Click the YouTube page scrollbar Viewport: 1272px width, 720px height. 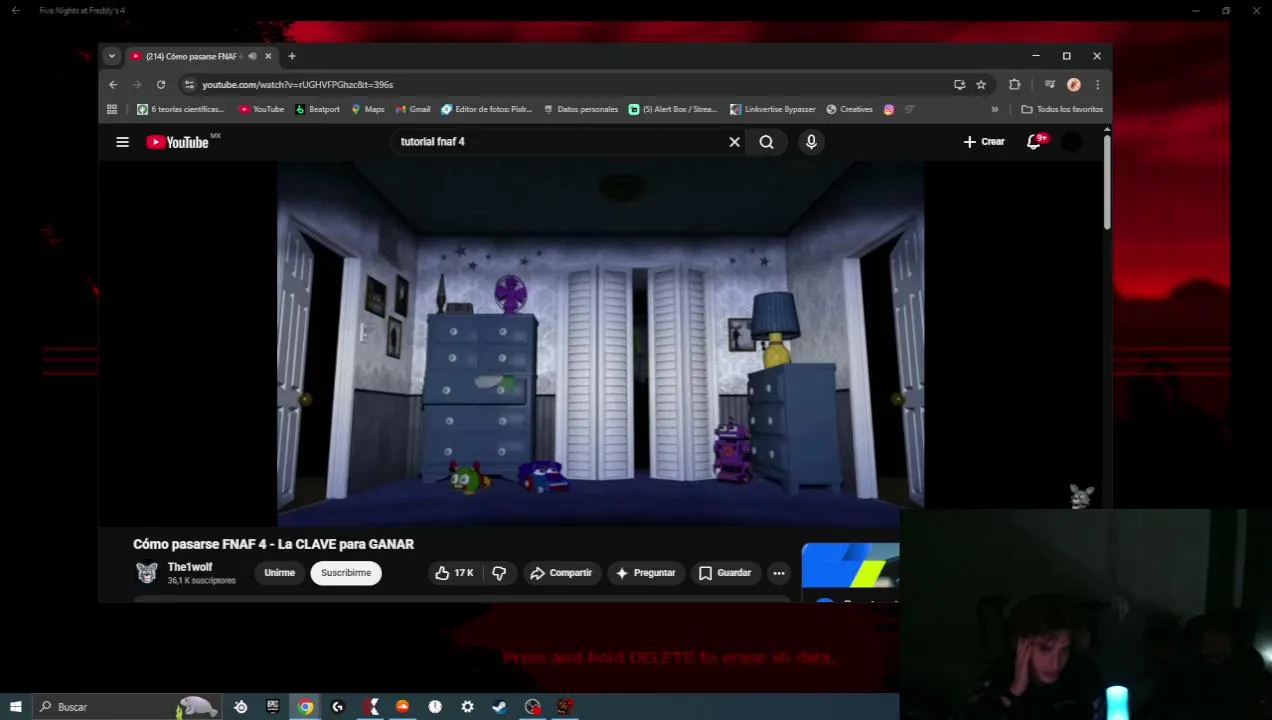(x=1107, y=182)
